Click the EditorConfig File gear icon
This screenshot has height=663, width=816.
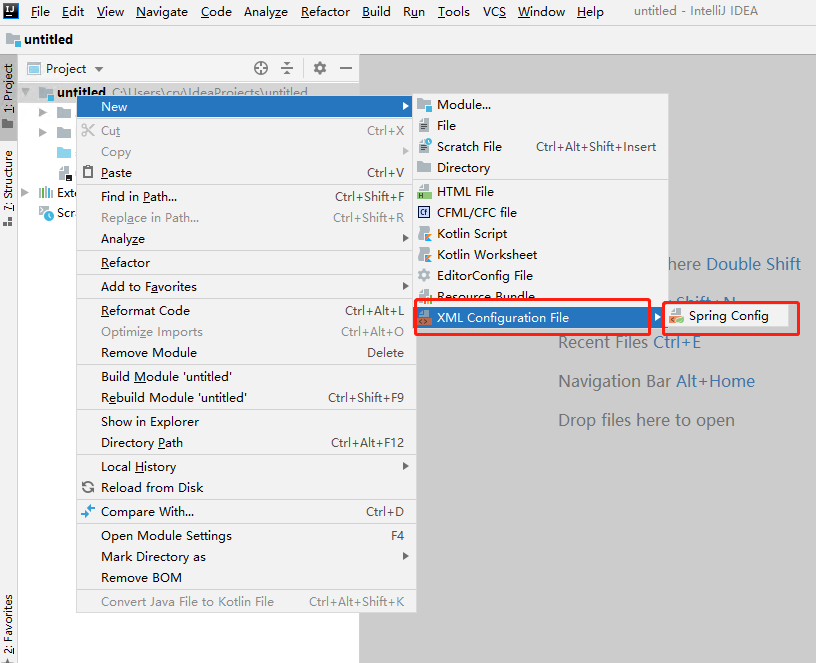click(424, 275)
